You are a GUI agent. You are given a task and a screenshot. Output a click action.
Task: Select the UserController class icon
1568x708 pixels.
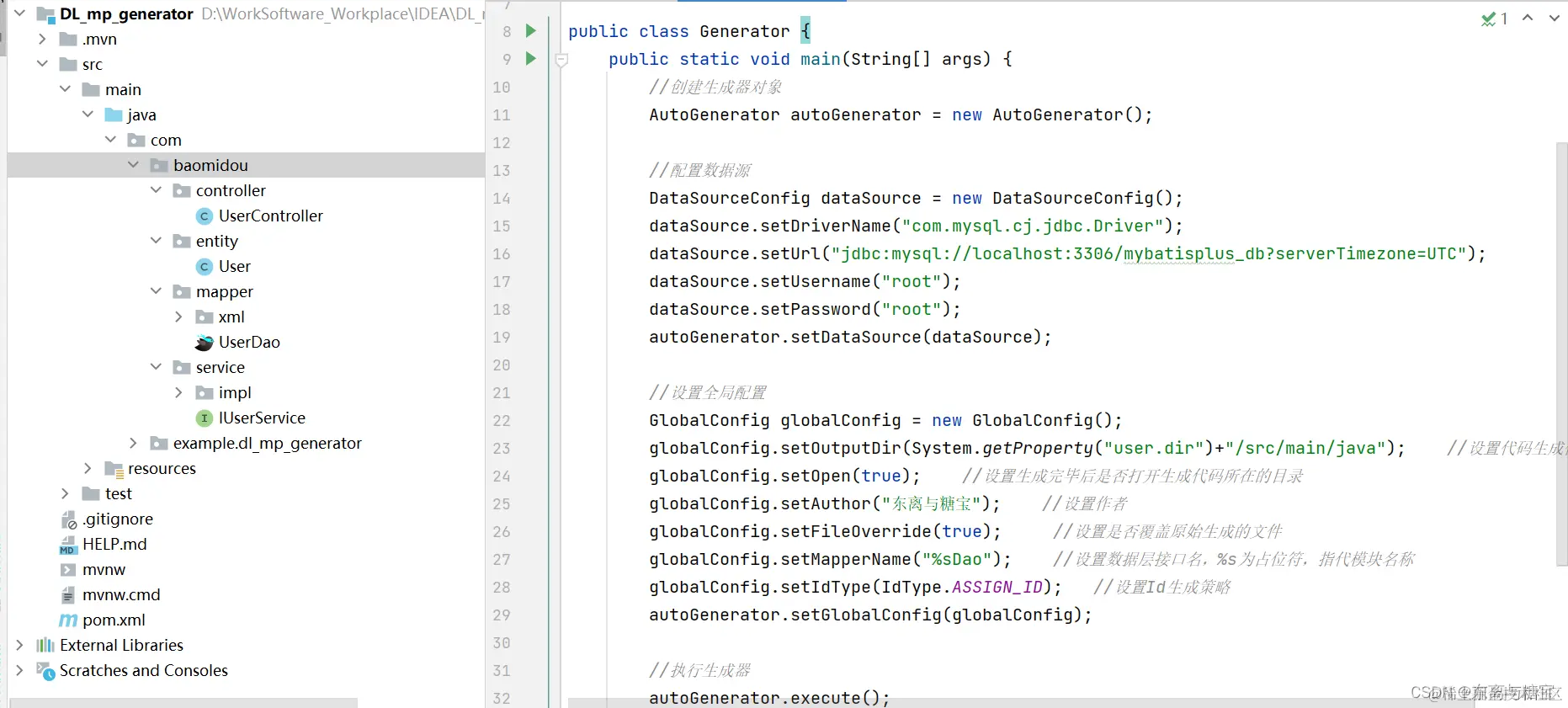click(x=204, y=216)
